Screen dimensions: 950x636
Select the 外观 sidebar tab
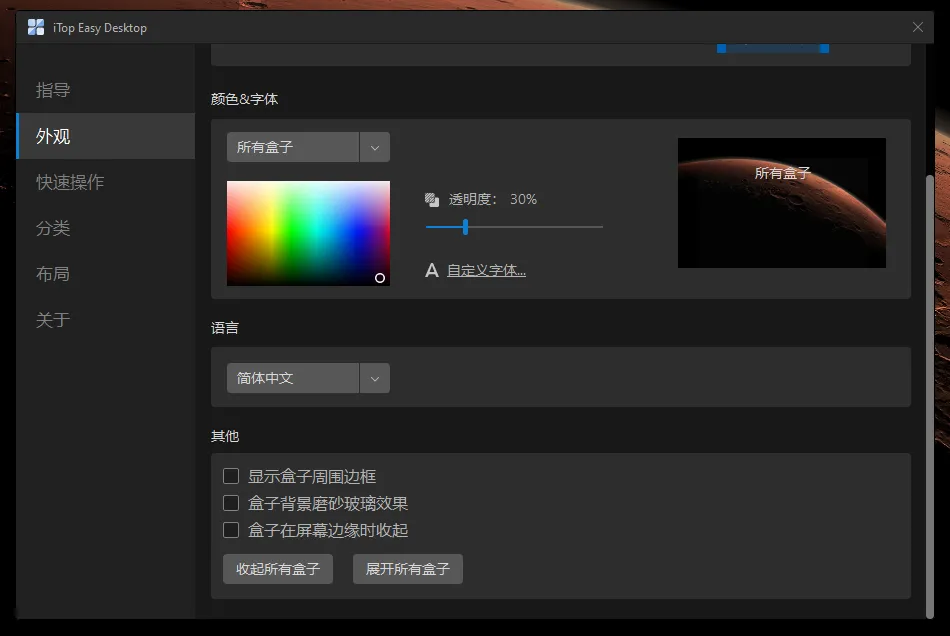pyautogui.click(x=106, y=136)
